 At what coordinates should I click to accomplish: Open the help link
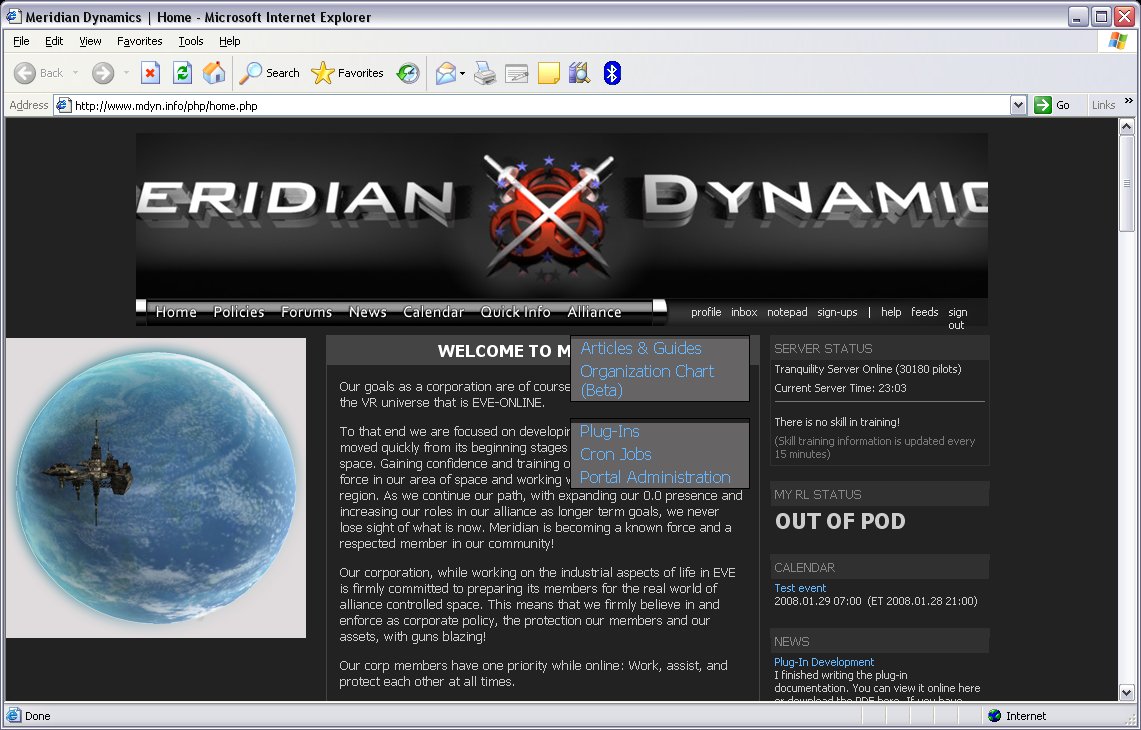[x=891, y=312]
